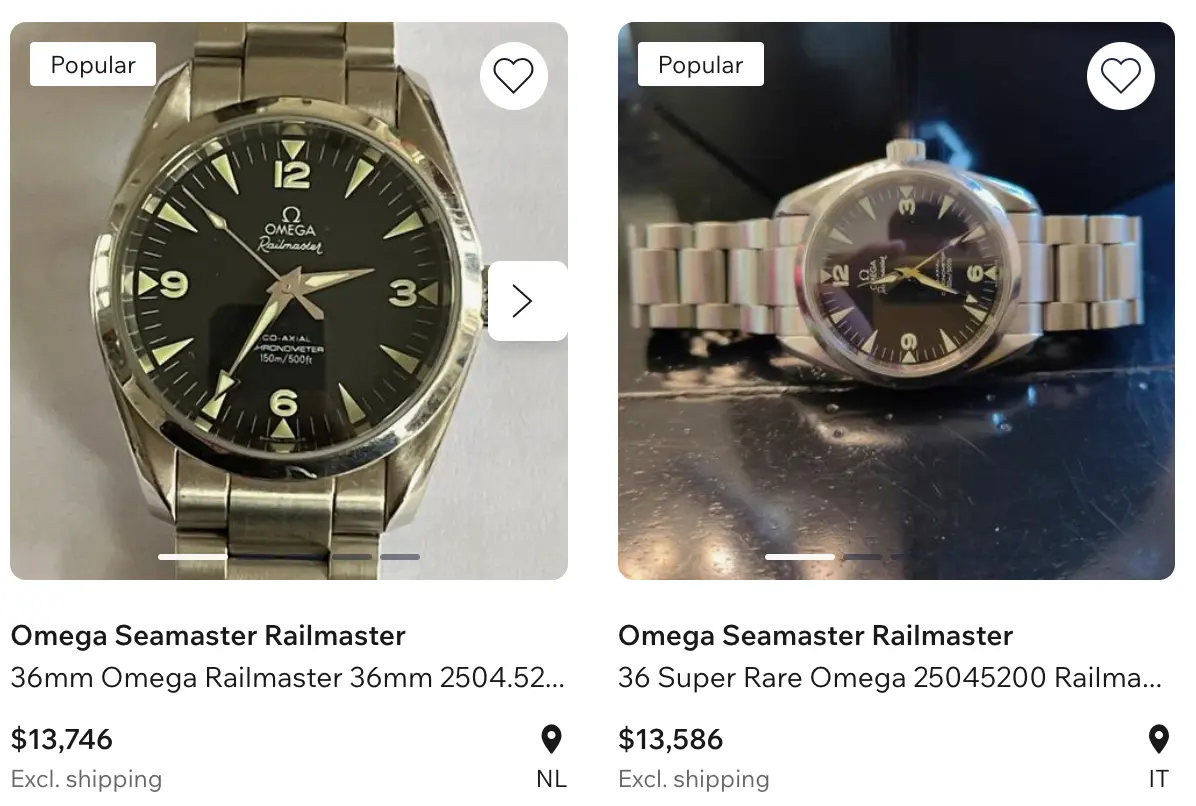Viewport: 1196px width, 806px height.
Task: Select the active white carousel indicator on left photo
Action: [192, 556]
